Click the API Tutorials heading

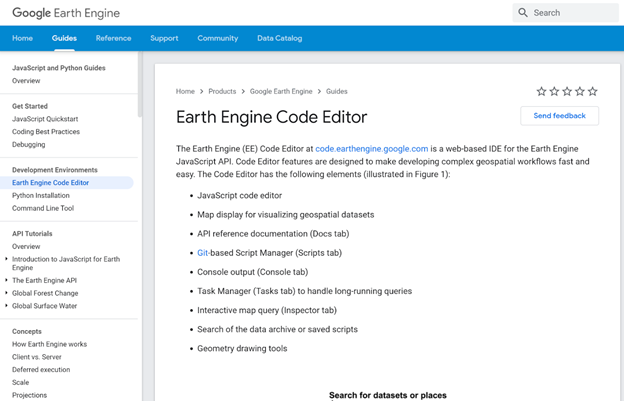pos(32,234)
